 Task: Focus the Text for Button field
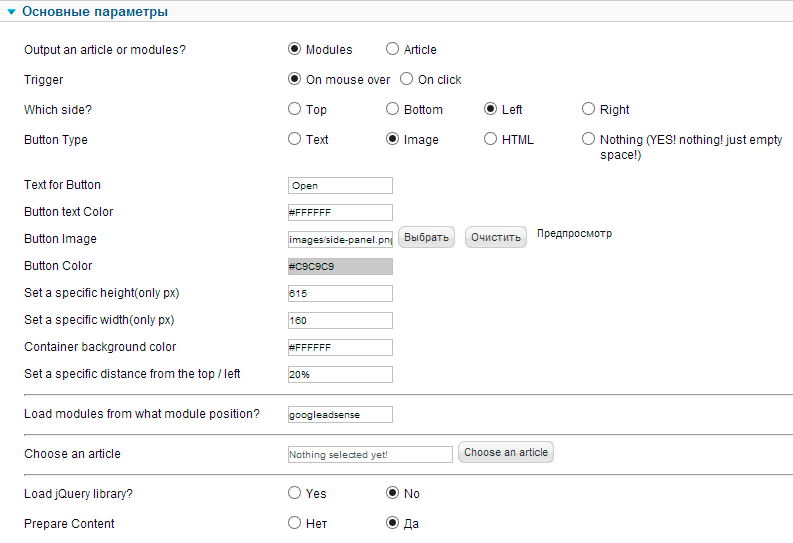coord(340,186)
